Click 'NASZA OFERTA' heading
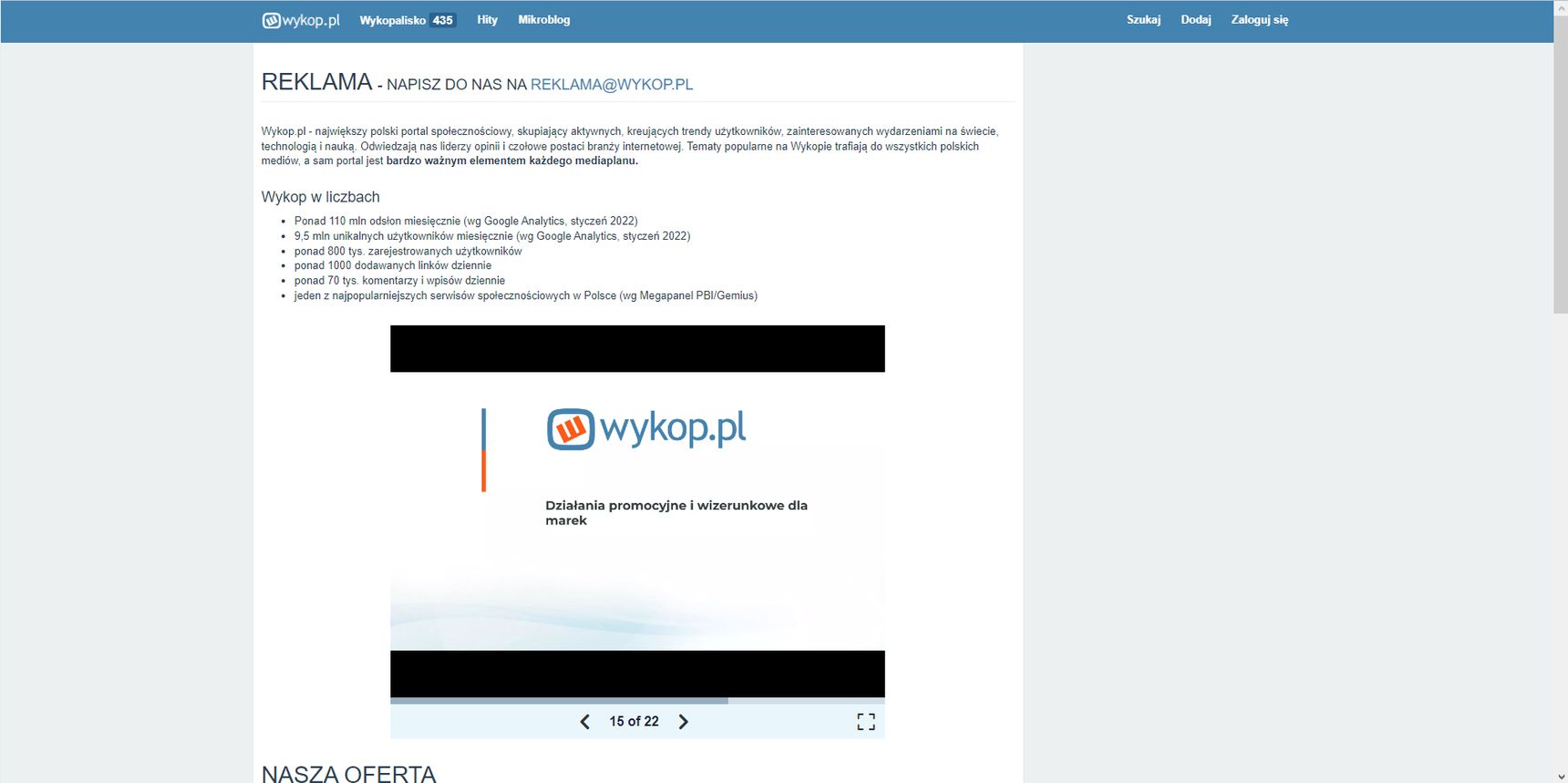 (349, 774)
